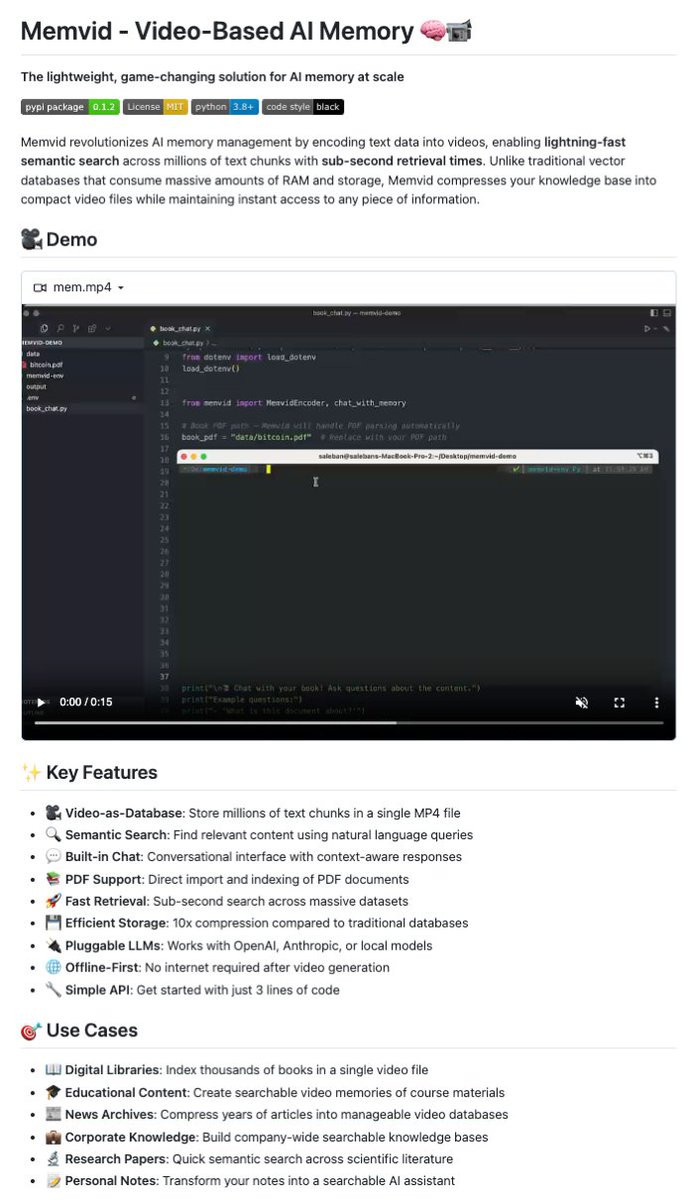
Task: Click the video camera icon beside mem.mp4
Action: (x=40, y=288)
